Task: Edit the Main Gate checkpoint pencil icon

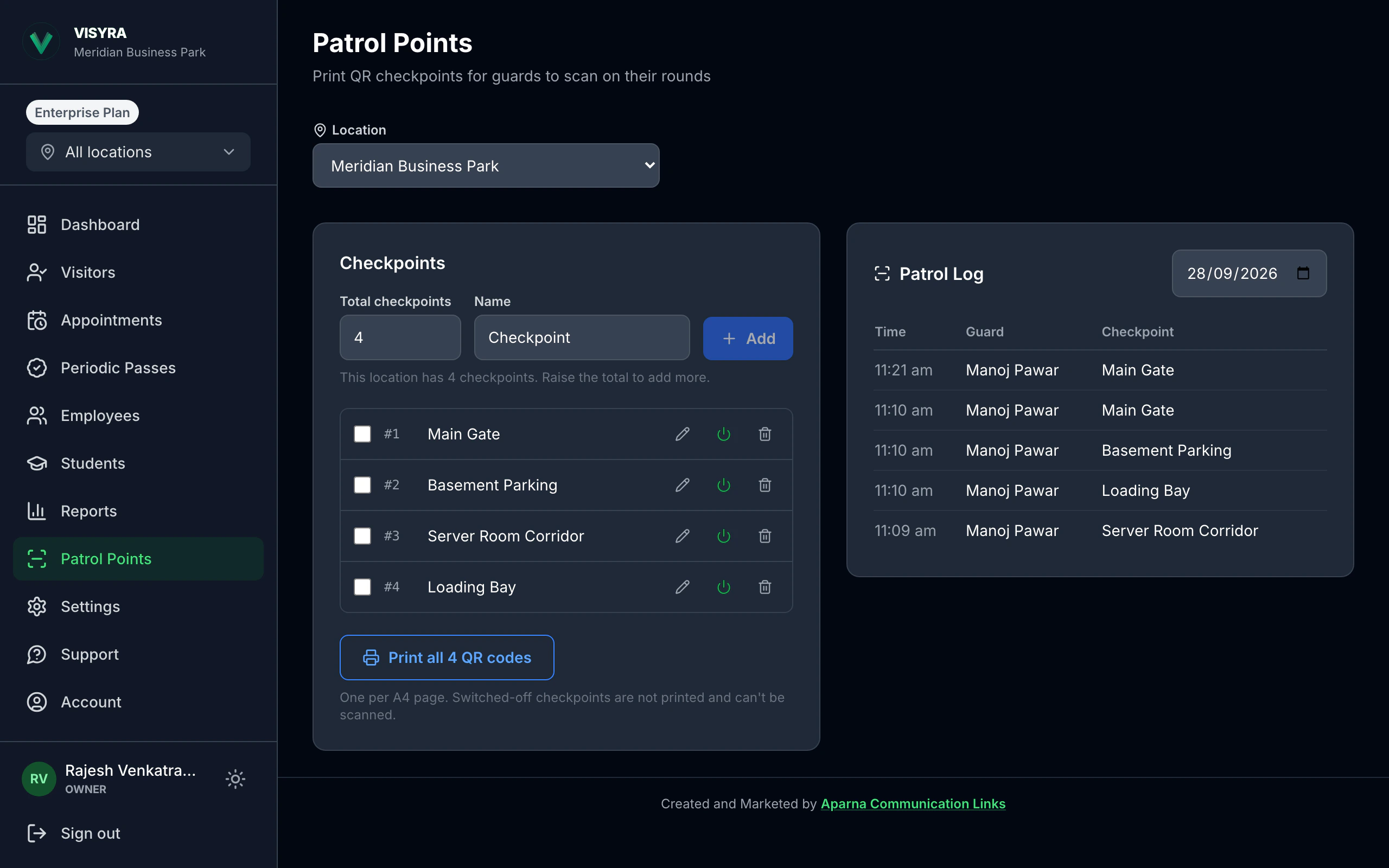Action: [683, 434]
